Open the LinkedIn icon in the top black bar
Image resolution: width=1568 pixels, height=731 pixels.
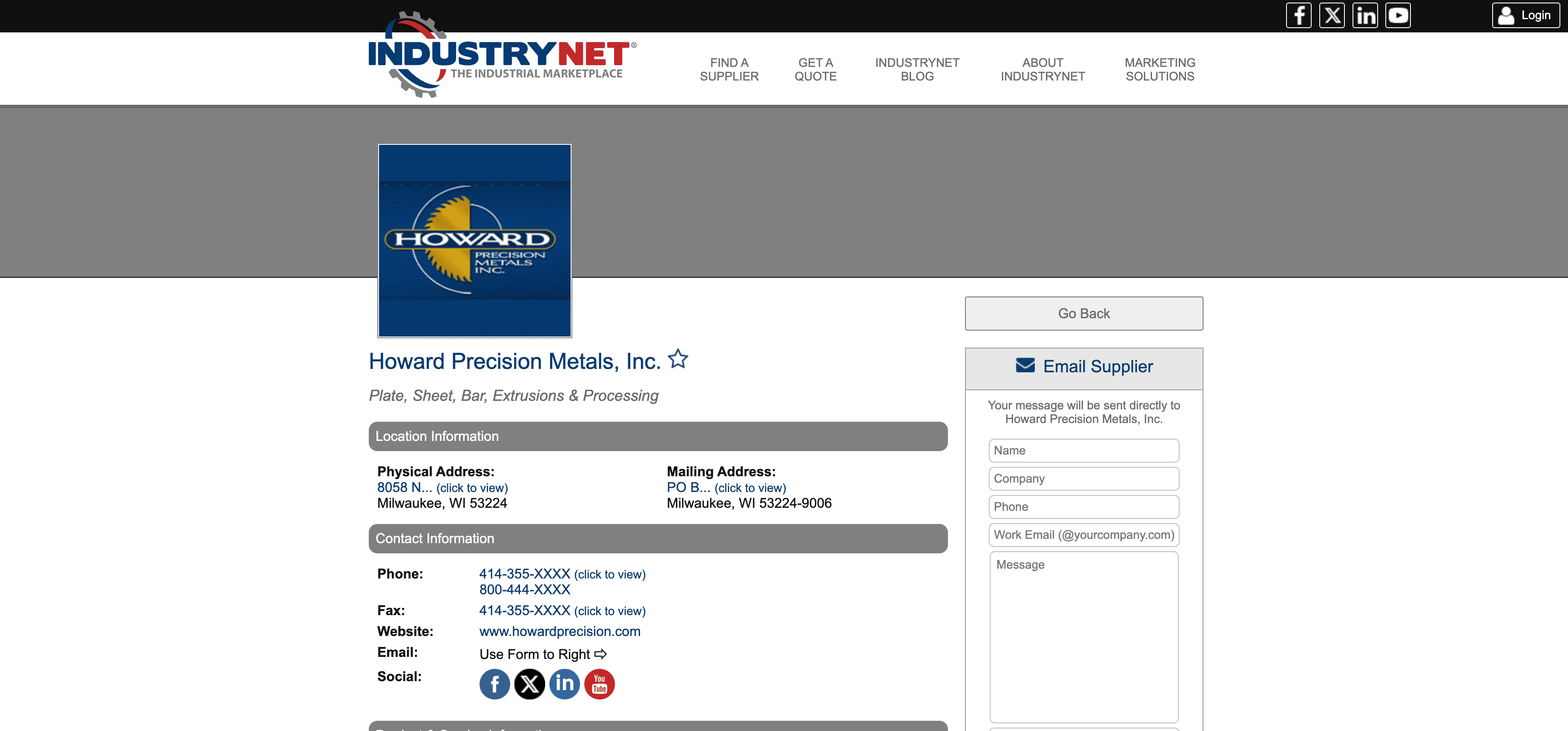1365,15
